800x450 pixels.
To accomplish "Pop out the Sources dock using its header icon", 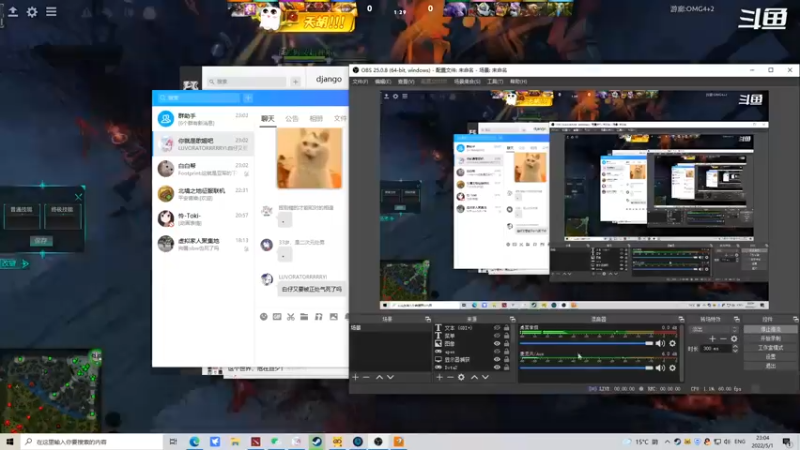I will coord(512,319).
